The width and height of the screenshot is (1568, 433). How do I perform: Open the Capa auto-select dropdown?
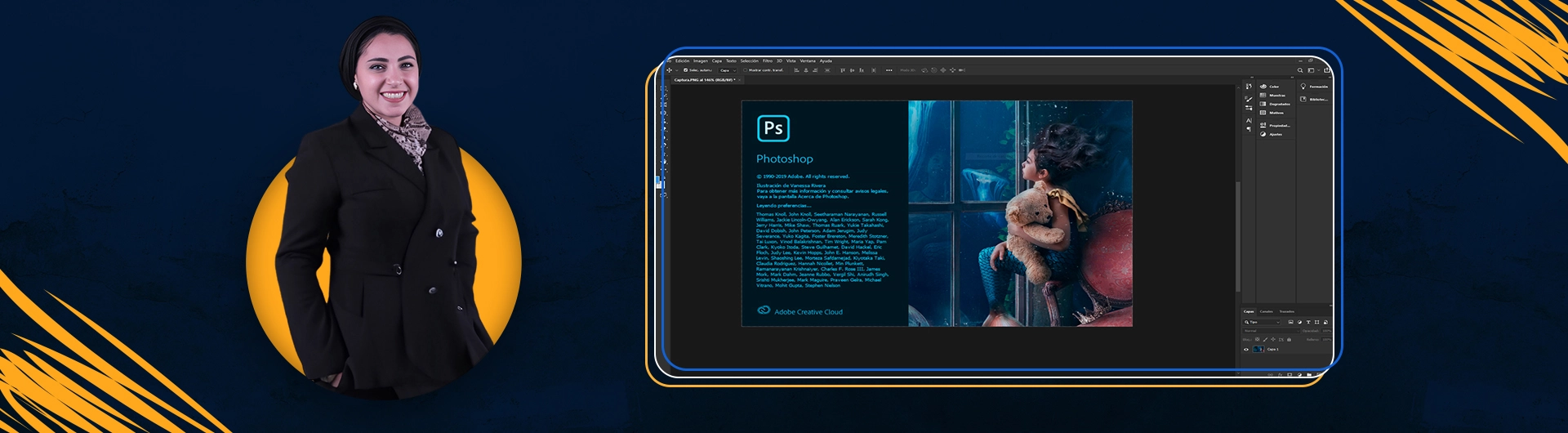(727, 70)
